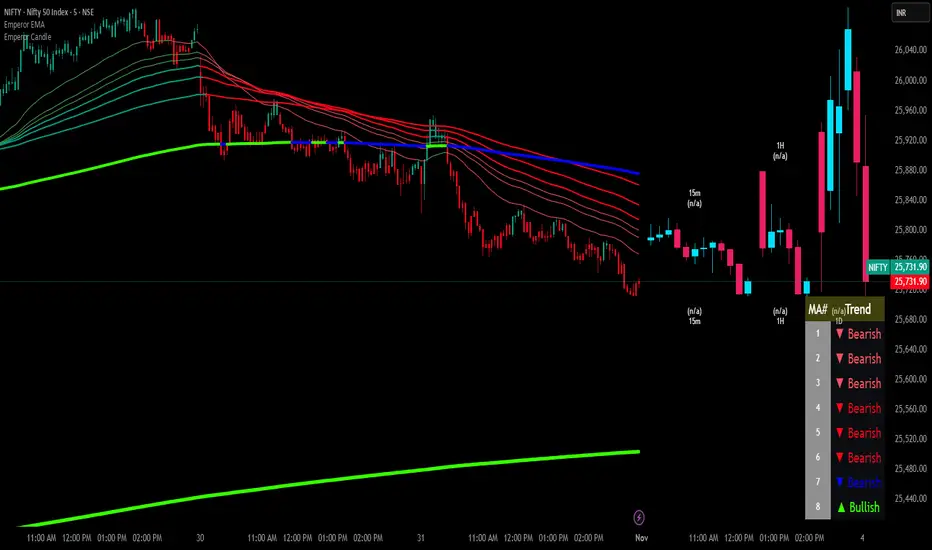Click the purple lightning bolt icon
The width and height of the screenshot is (932, 550).
click(638, 517)
